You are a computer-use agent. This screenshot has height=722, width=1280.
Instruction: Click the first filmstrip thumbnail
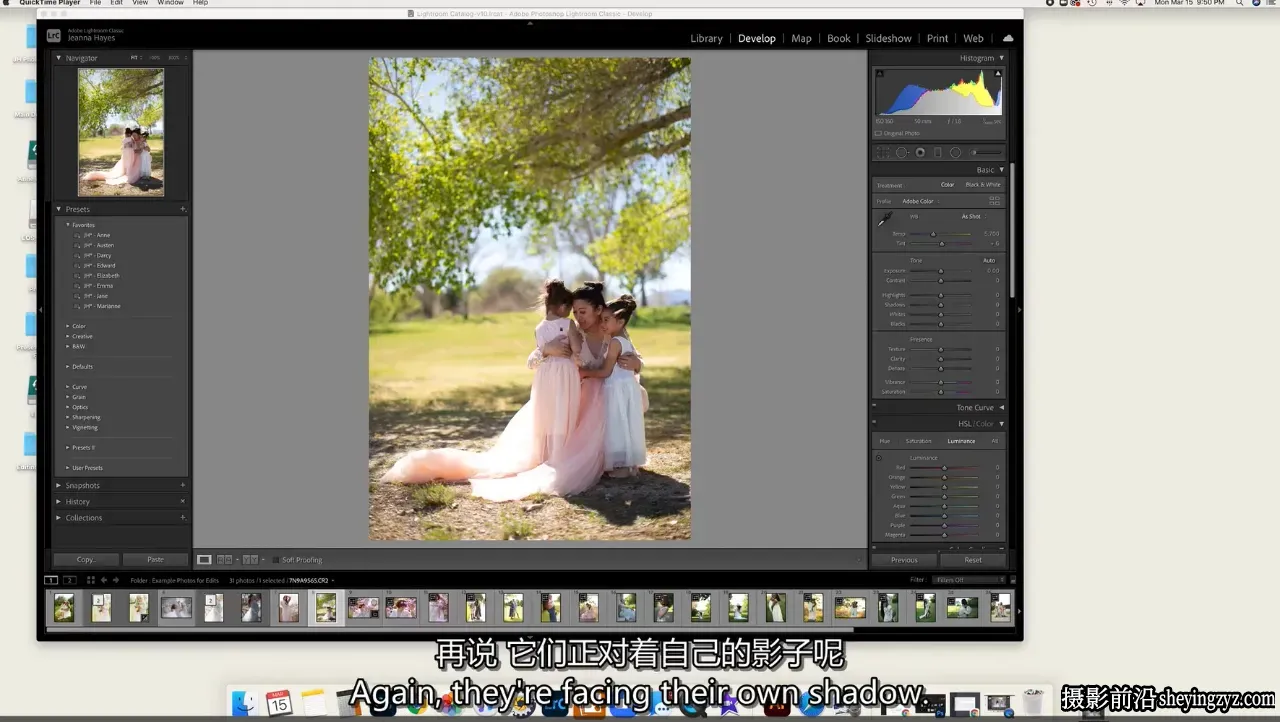click(x=64, y=607)
